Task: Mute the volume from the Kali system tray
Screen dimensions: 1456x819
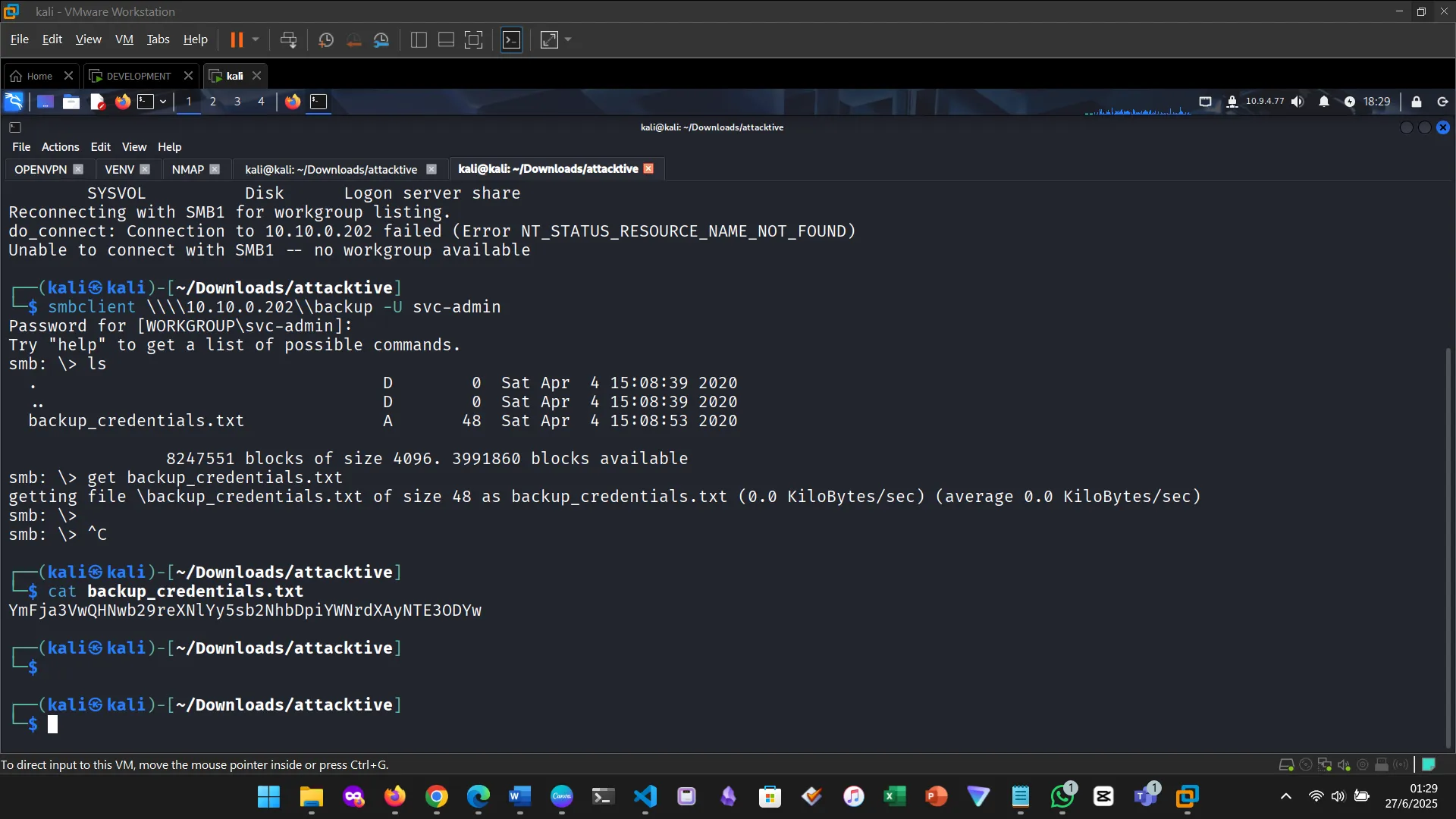Action: coord(1298,101)
